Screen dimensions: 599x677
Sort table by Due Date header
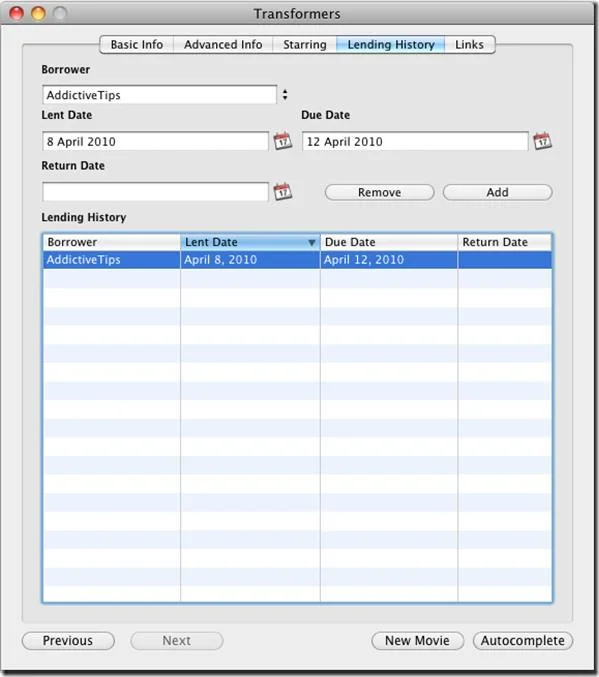coord(389,242)
